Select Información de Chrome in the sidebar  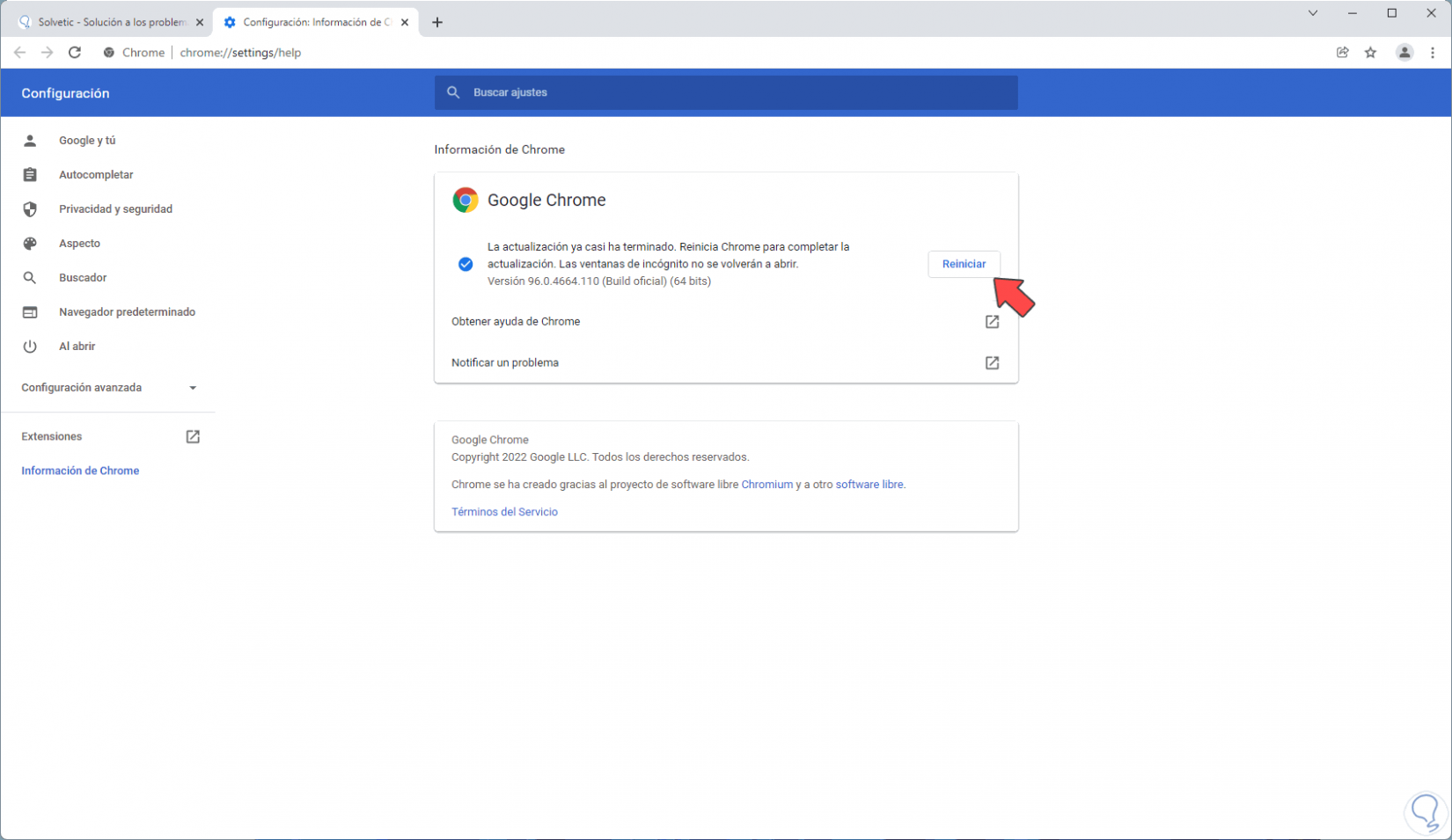(x=80, y=471)
